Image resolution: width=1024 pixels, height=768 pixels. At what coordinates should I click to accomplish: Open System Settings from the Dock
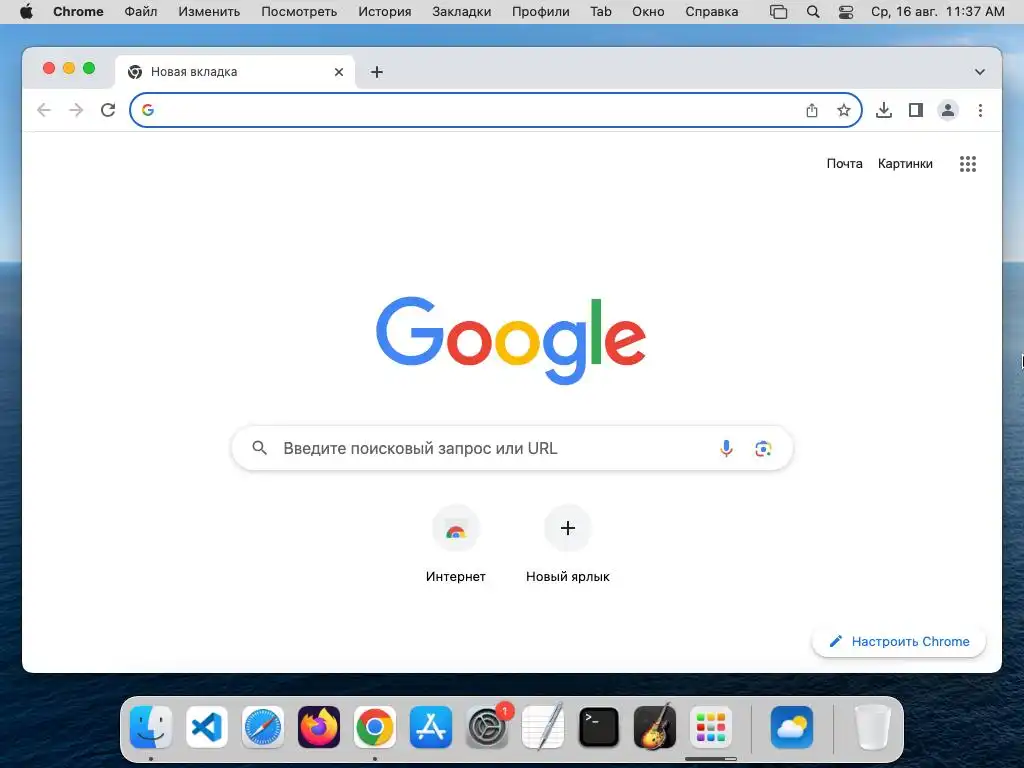tap(487, 727)
